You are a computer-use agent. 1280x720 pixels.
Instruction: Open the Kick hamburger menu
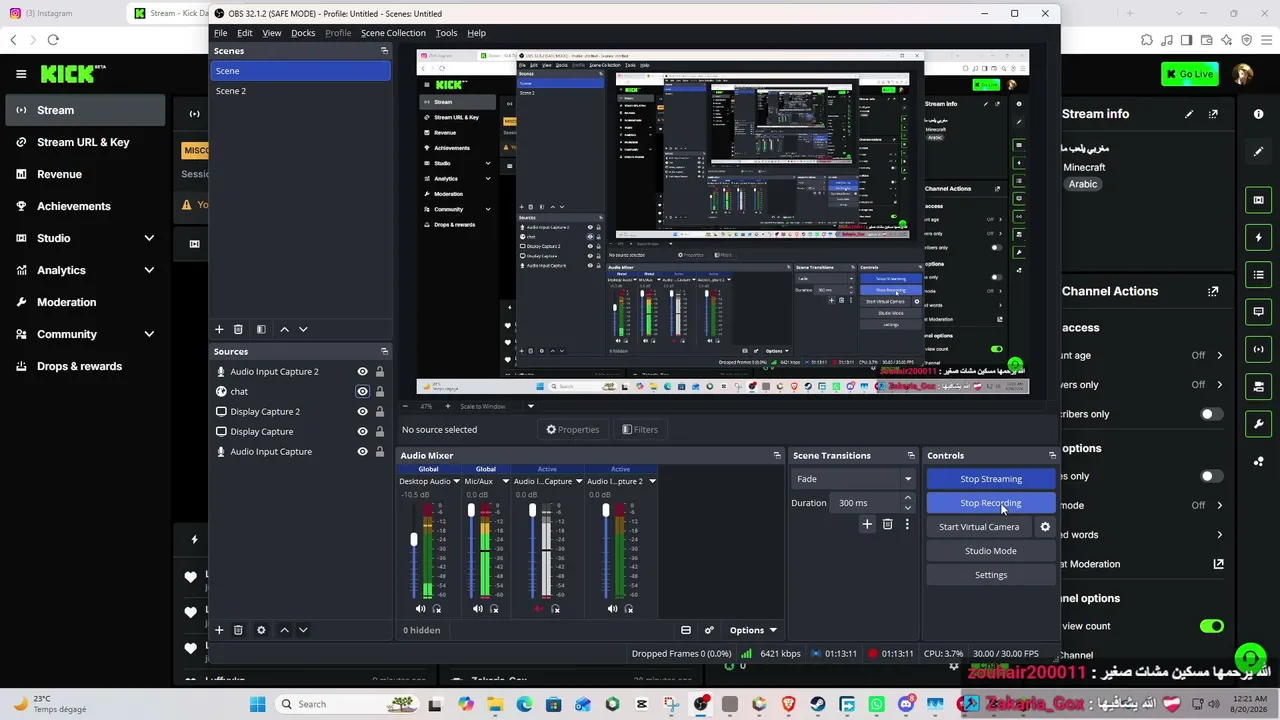point(21,74)
